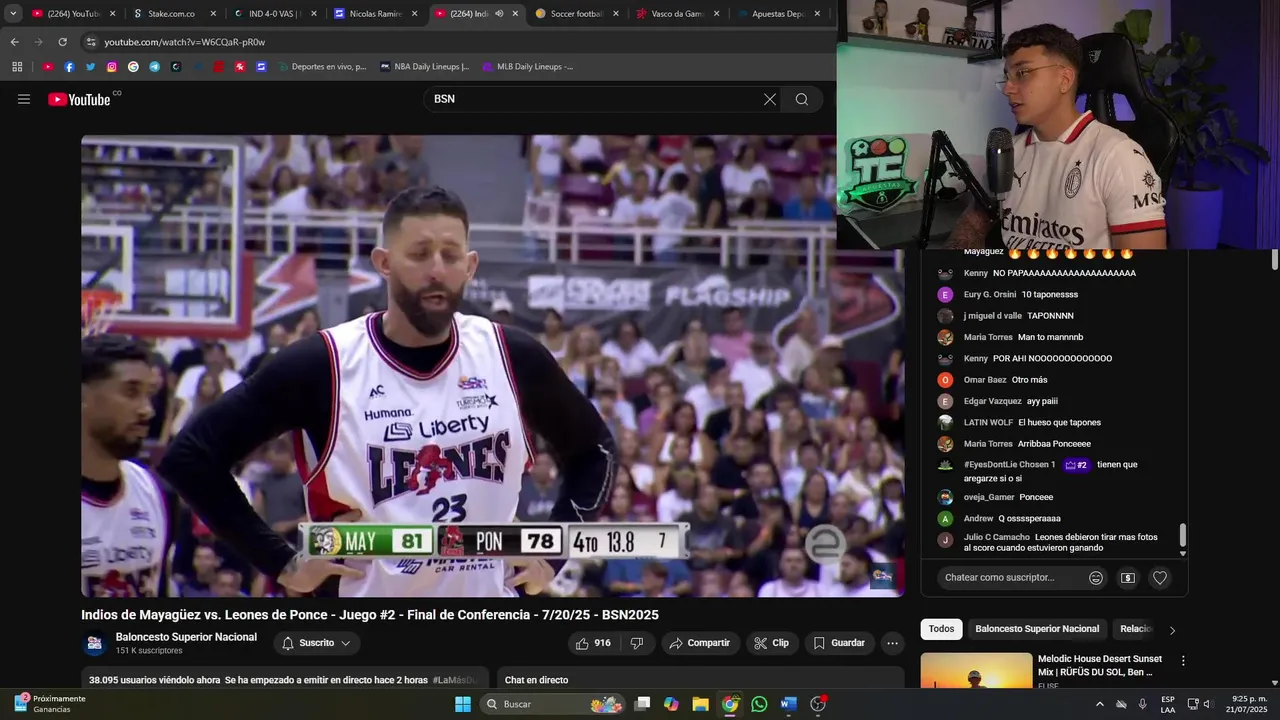
Task: Run search with the magnifier button
Action: (x=802, y=99)
